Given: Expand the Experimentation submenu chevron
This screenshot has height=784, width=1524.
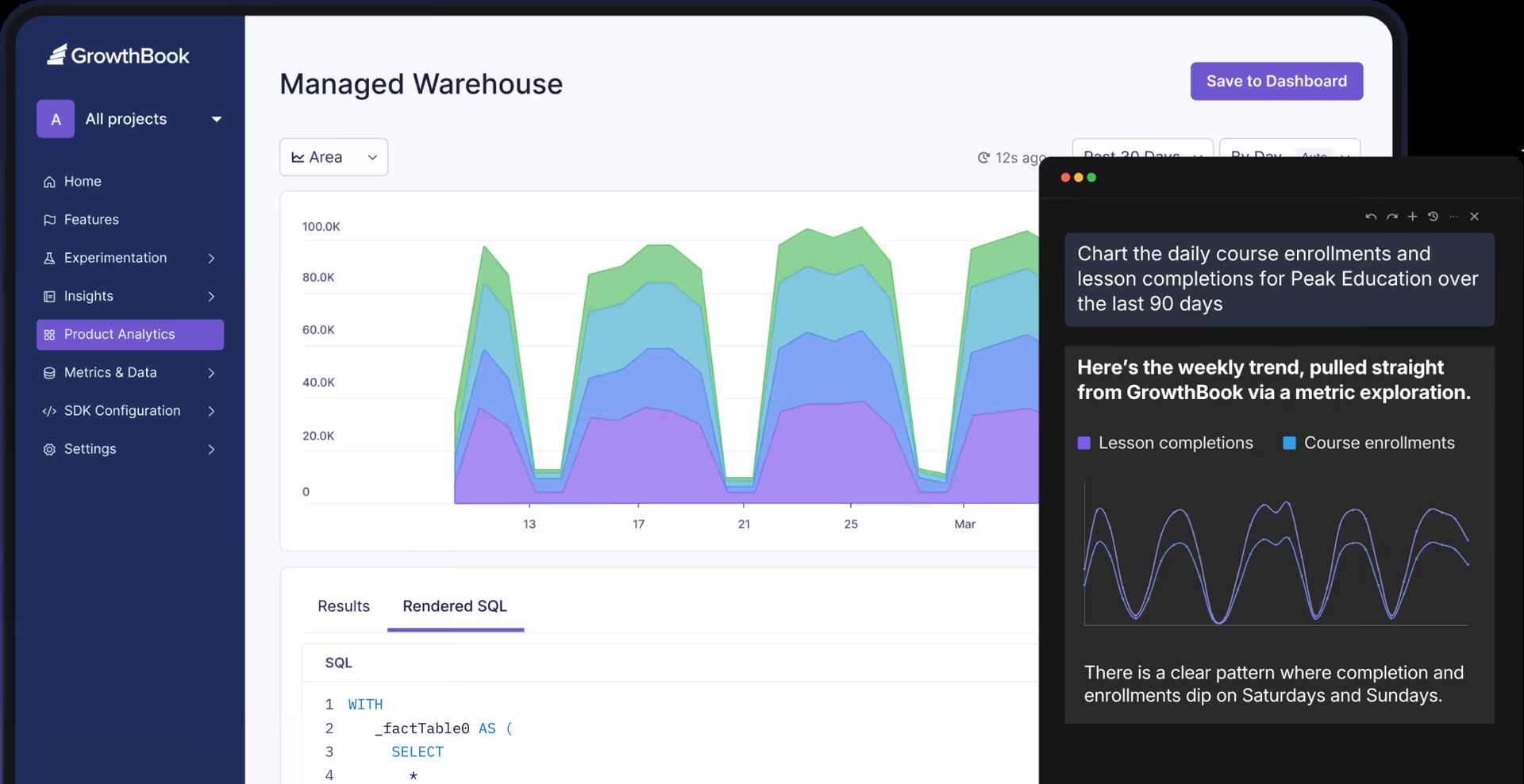Looking at the screenshot, I should (x=212, y=259).
